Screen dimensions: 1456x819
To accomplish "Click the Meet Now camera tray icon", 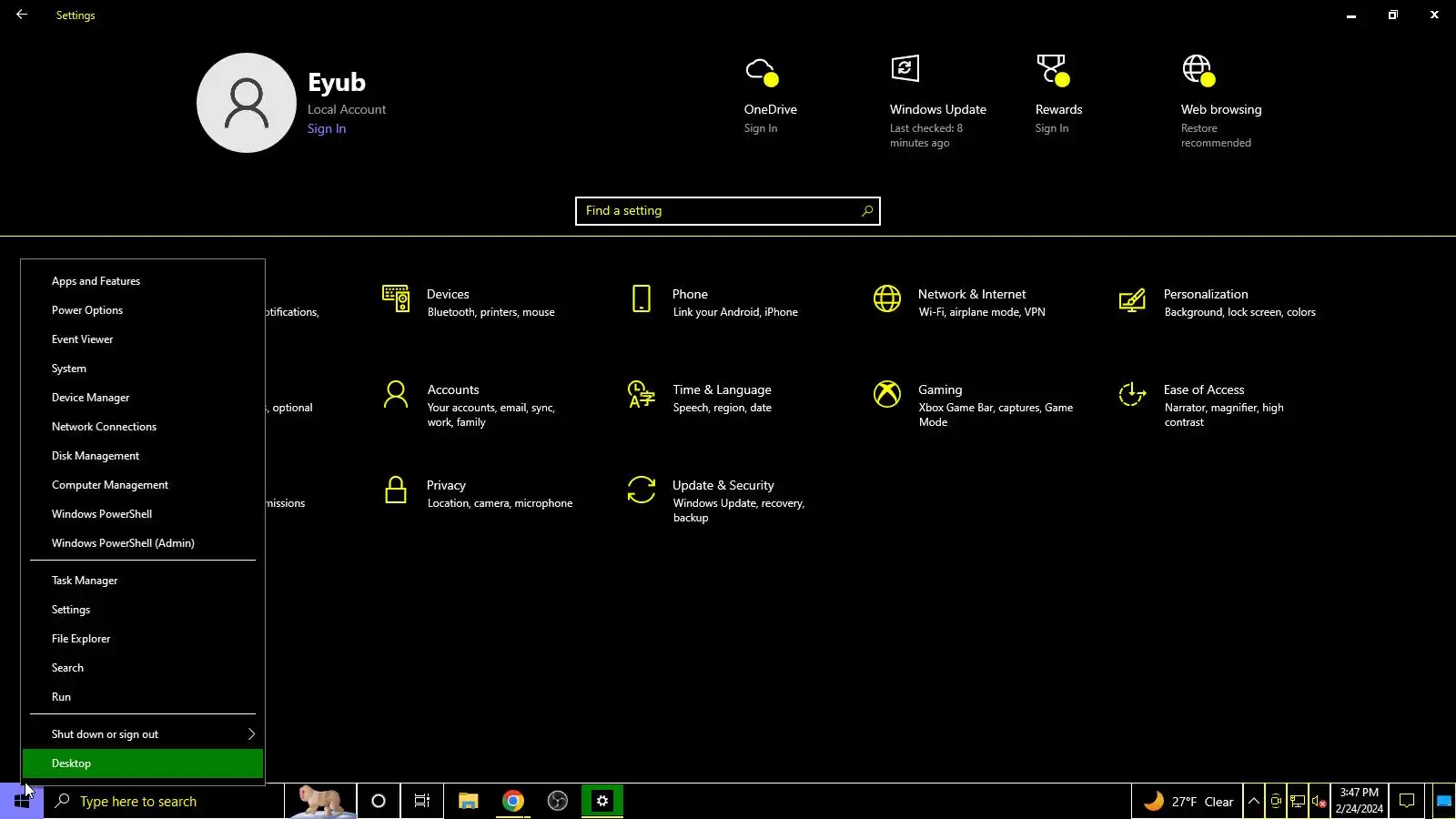I will pos(1276,802).
